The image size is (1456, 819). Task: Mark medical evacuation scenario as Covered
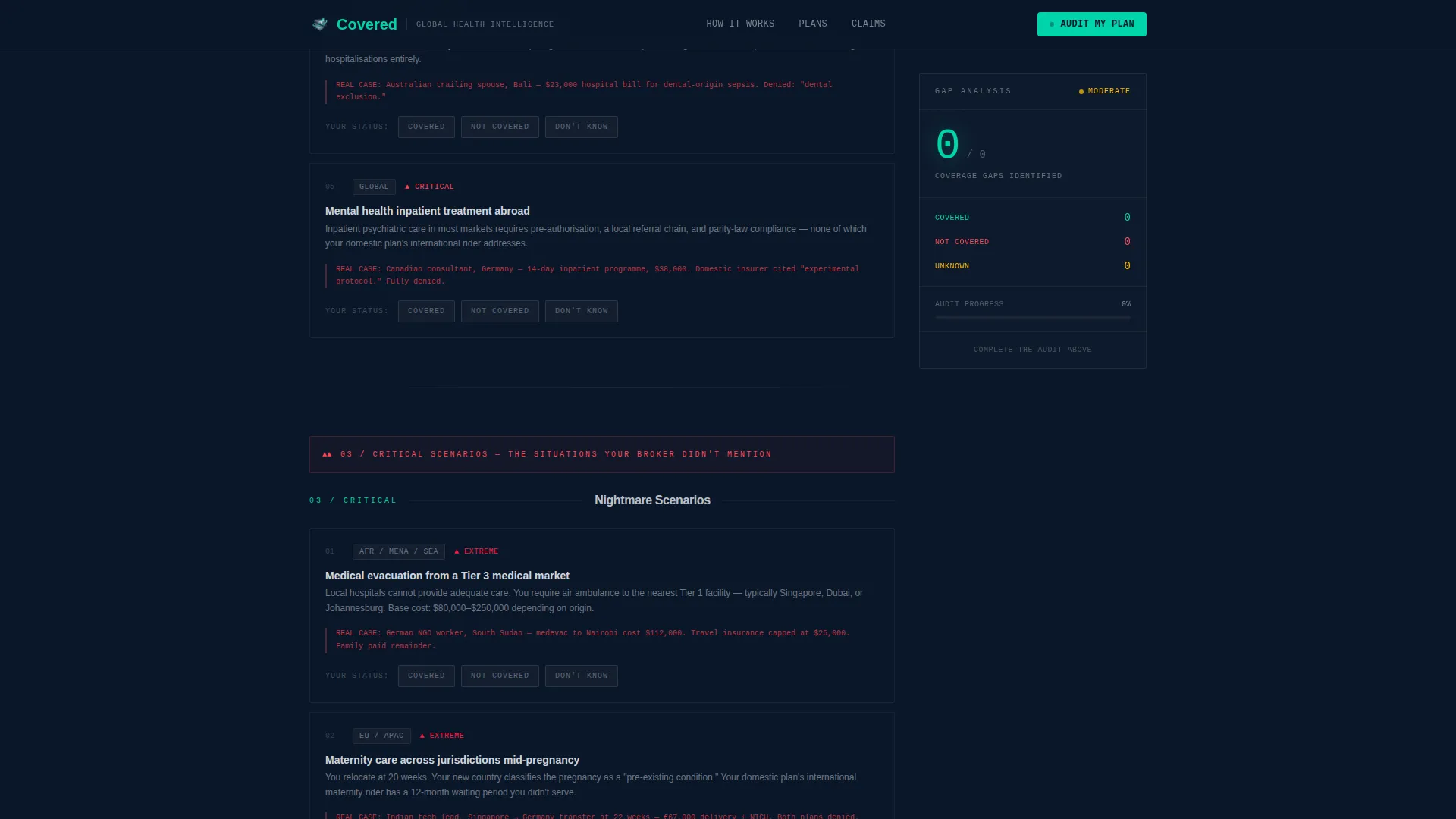426,676
